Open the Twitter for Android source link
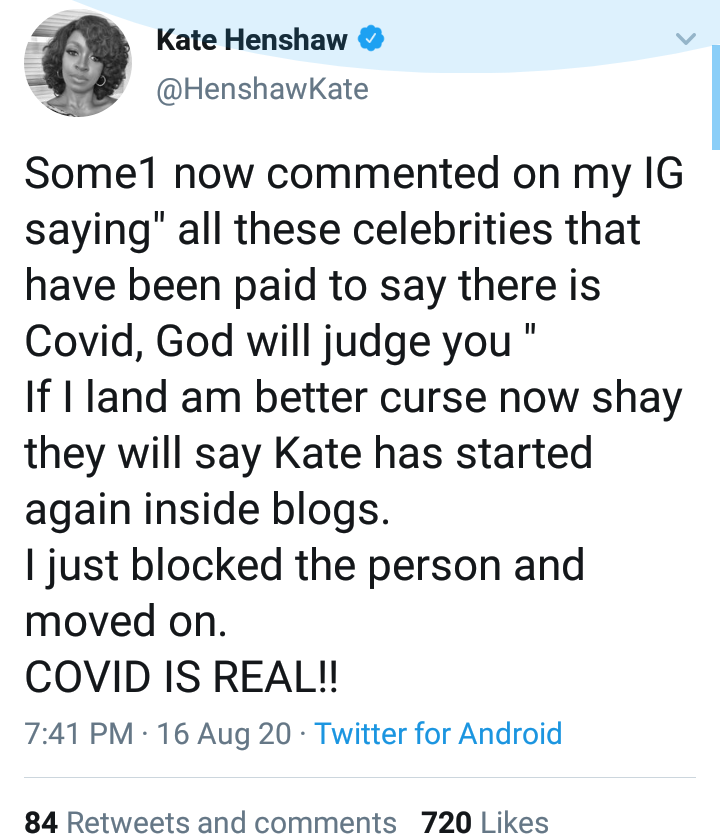The height and width of the screenshot is (838, 720). (438, 734)
